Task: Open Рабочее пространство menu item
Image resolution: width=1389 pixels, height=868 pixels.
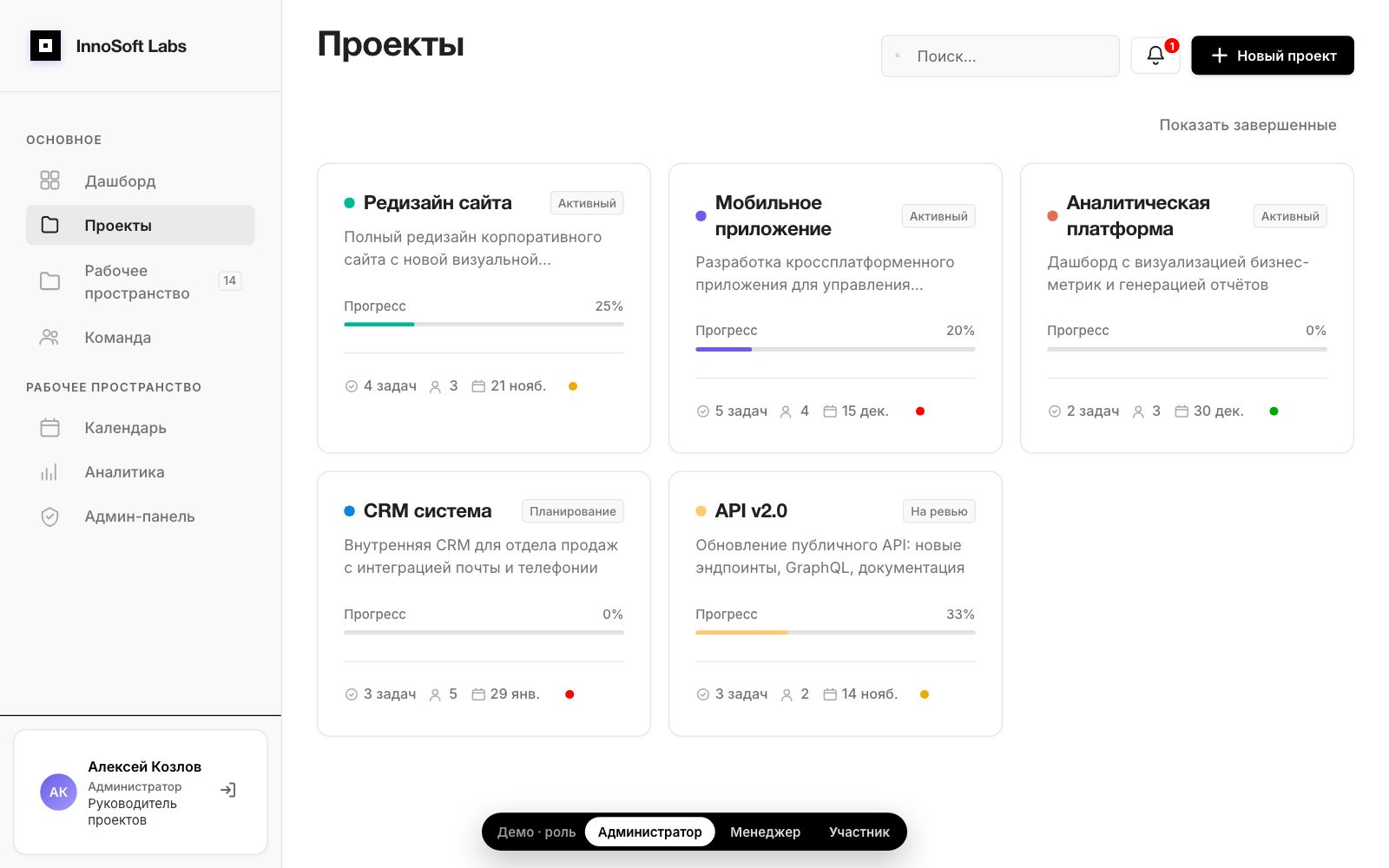Action: 141,281
